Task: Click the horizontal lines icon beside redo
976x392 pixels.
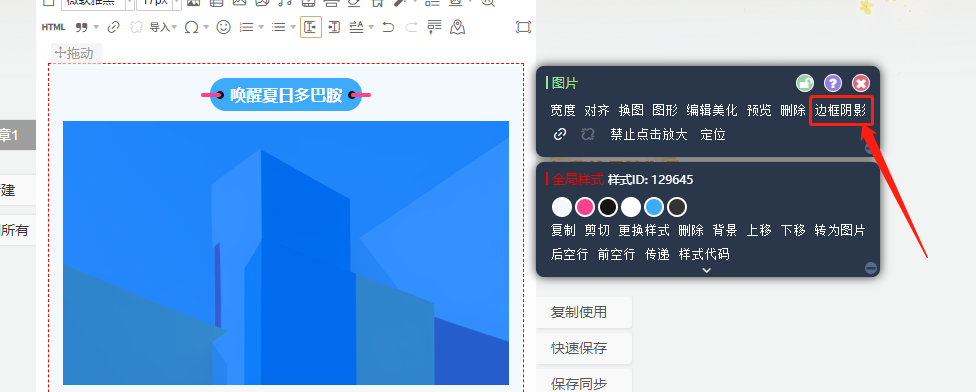Action: [434, 27]
